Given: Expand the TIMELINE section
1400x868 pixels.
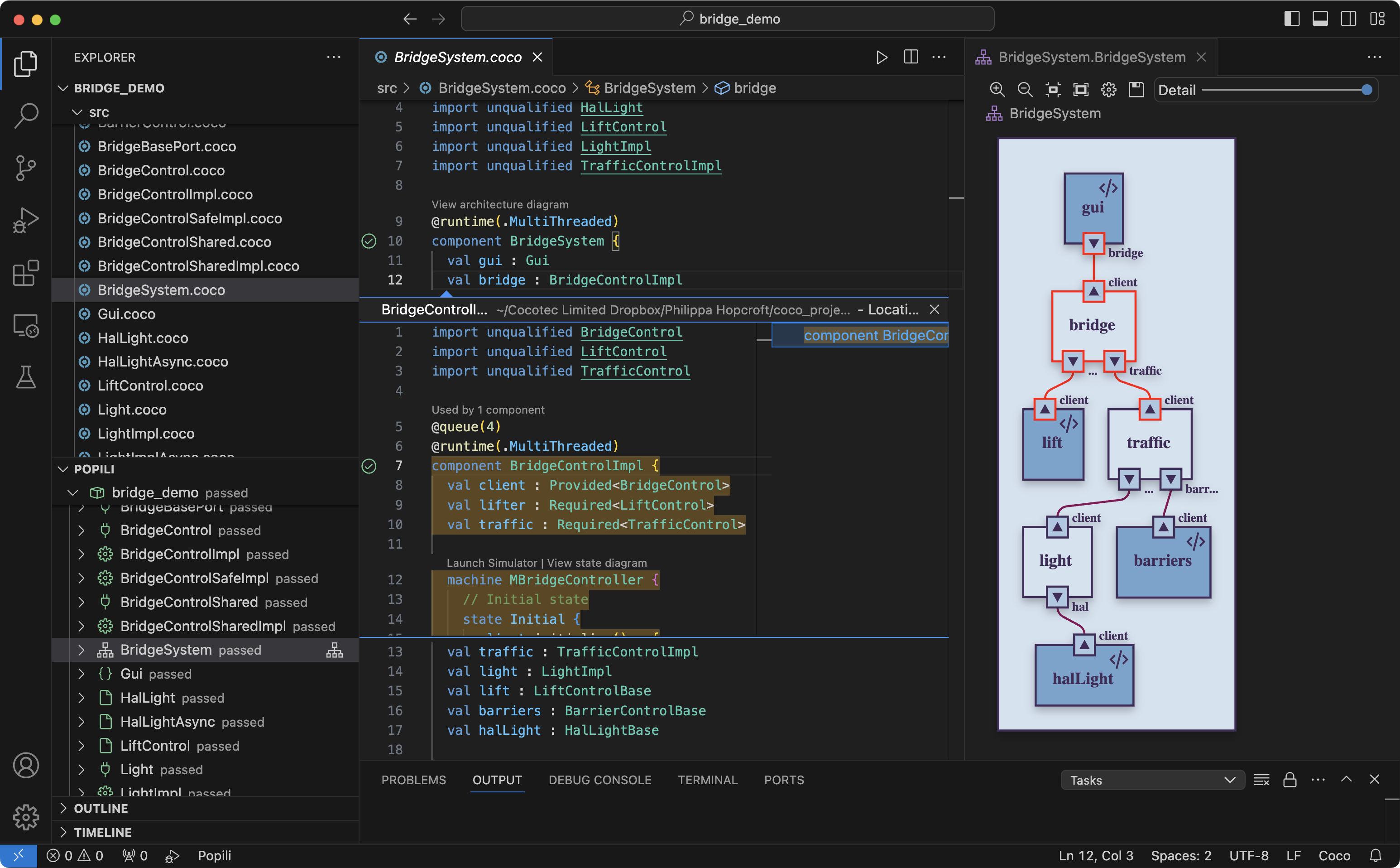Looking at the screenshot, I should click(64, 832).
